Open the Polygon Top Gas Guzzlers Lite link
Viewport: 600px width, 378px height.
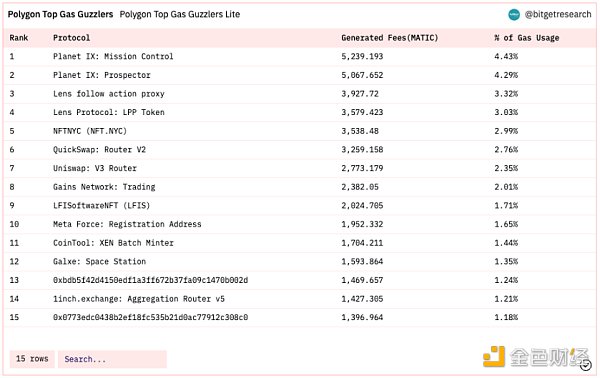(180, 15)
